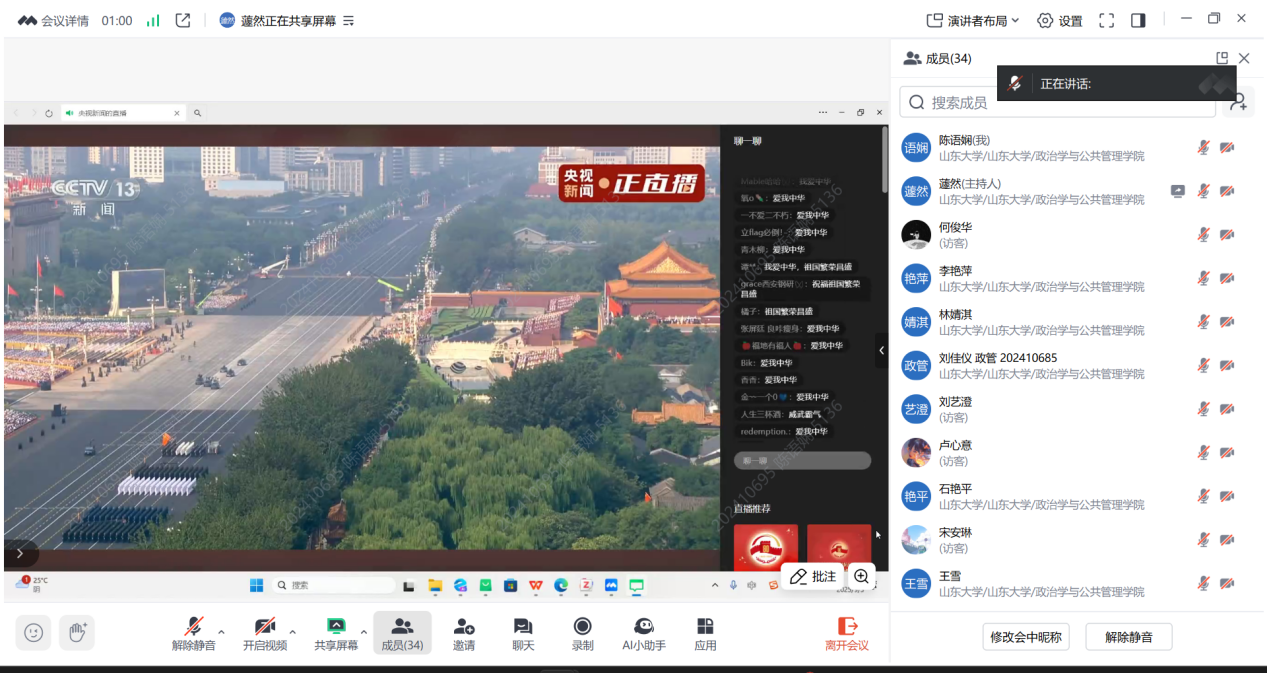The height and width of the screenshot is (673, 1267).
Task: Open the AI小助手 assistant
Action: tap(643, 633)
